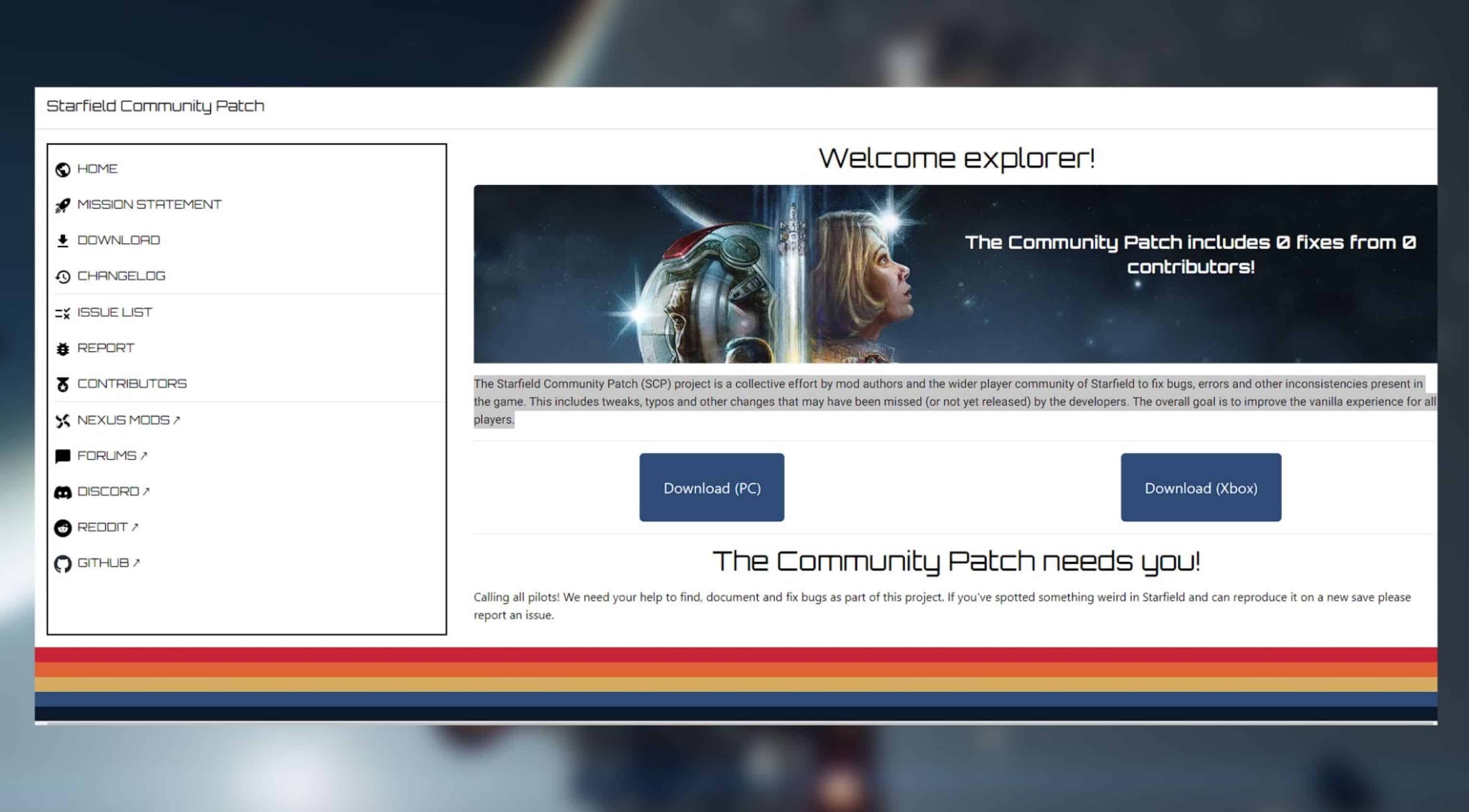Open the Issue List page

tap(114, 312)
